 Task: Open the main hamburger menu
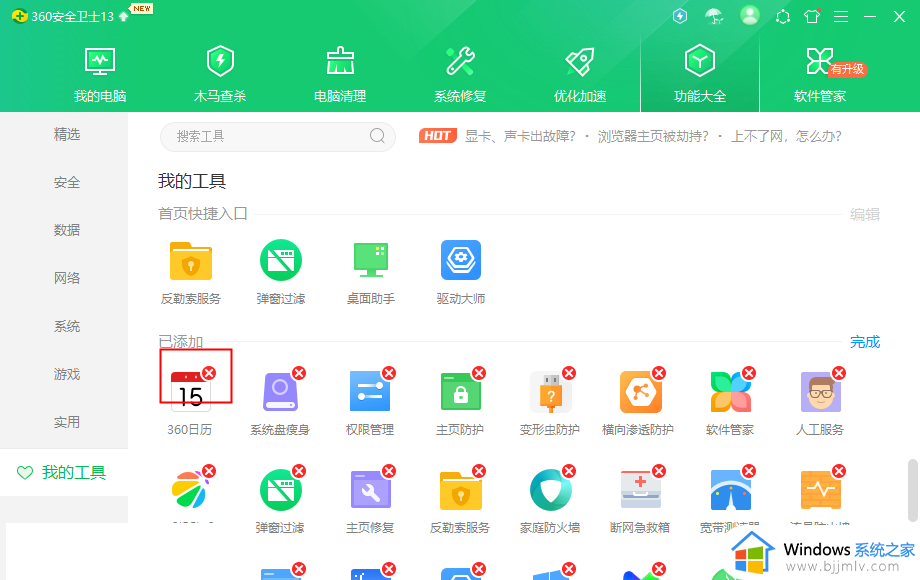[x=841, y=16]
